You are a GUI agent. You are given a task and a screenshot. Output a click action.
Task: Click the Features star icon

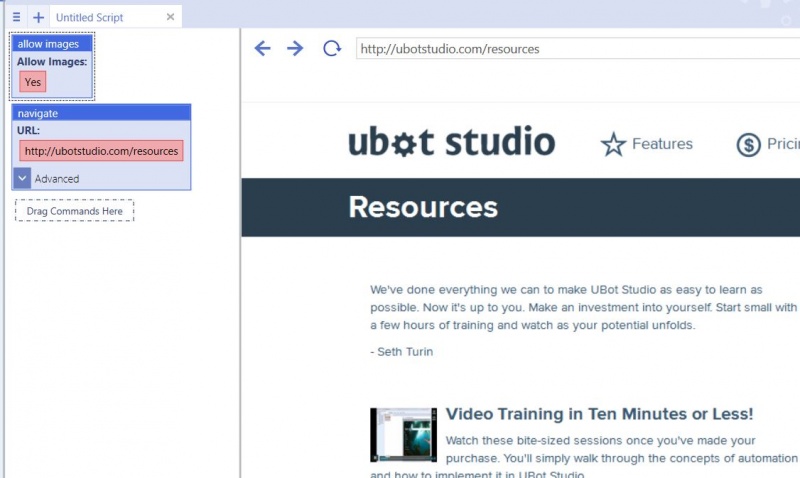pyautogui.click(x=613, y=144)
